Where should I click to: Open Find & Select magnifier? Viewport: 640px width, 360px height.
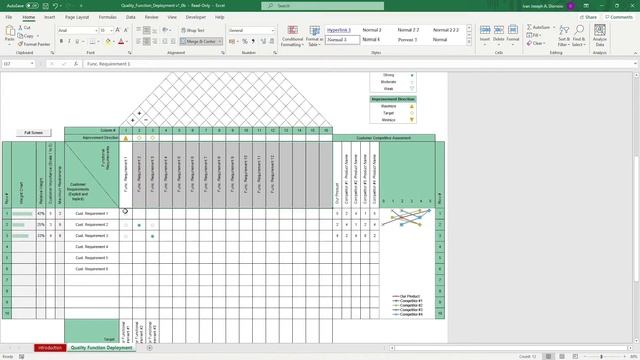tap(579, 36)
